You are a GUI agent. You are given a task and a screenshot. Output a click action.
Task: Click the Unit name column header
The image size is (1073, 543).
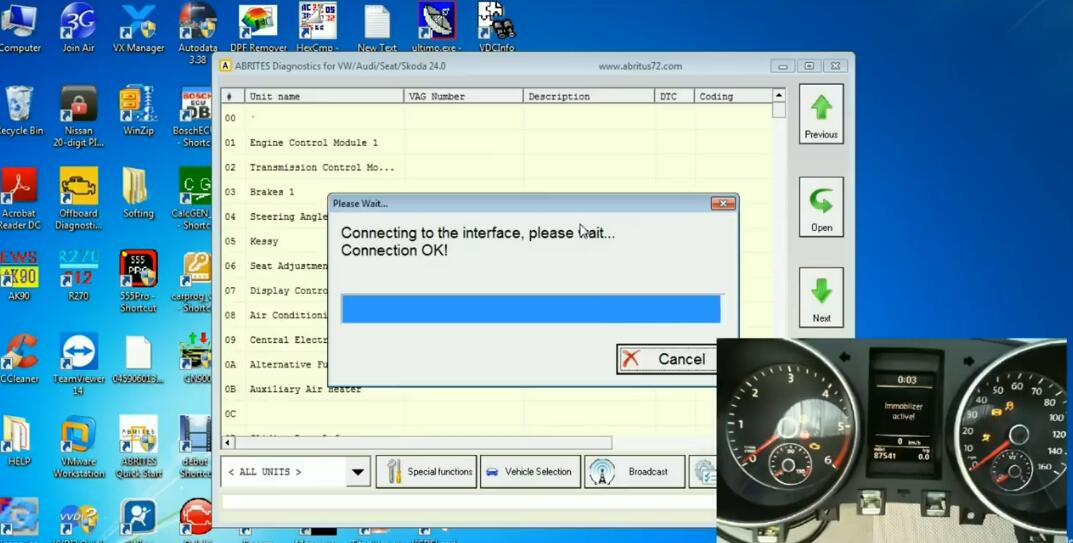pos(324,97)
